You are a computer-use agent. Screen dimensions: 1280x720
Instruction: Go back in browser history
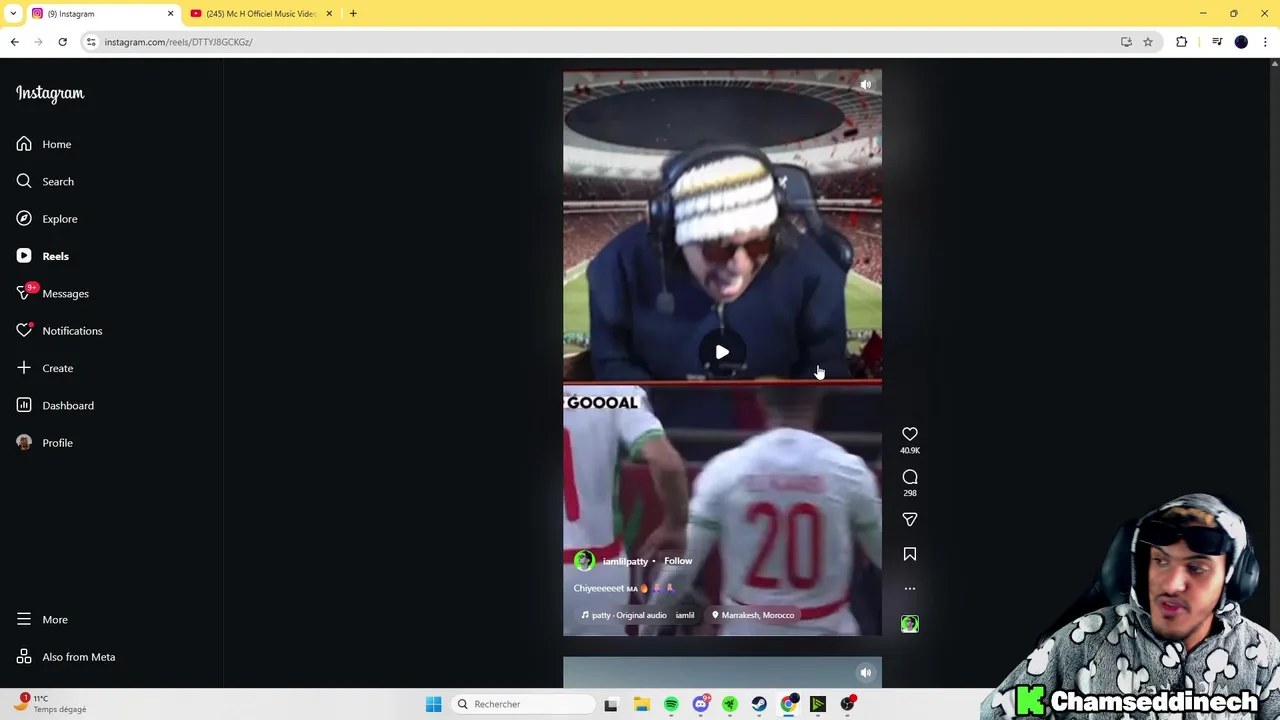(14, 42)
